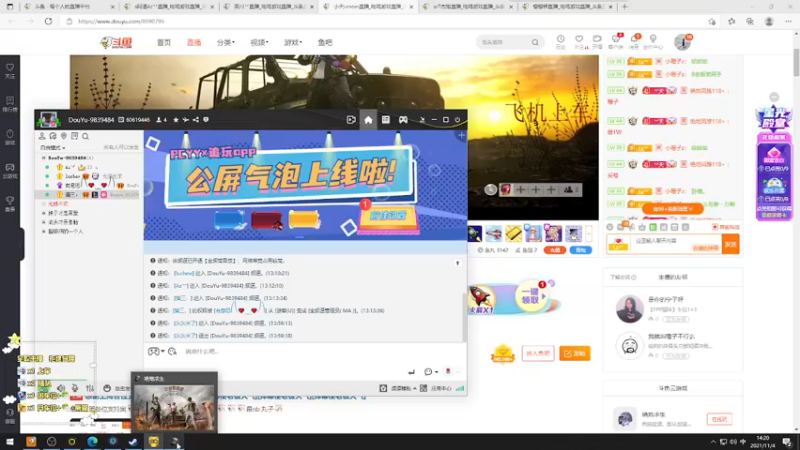Click the orange post button below the video
Image resolution: width=800 pixels, height=450 pixels.
click(574, 353)
